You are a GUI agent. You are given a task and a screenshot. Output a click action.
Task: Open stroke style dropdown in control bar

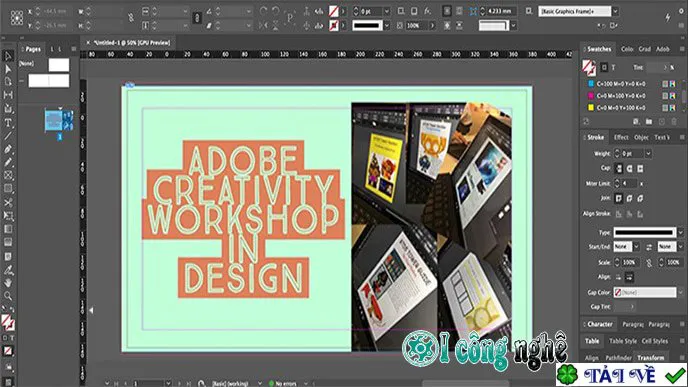pos(387,25)
